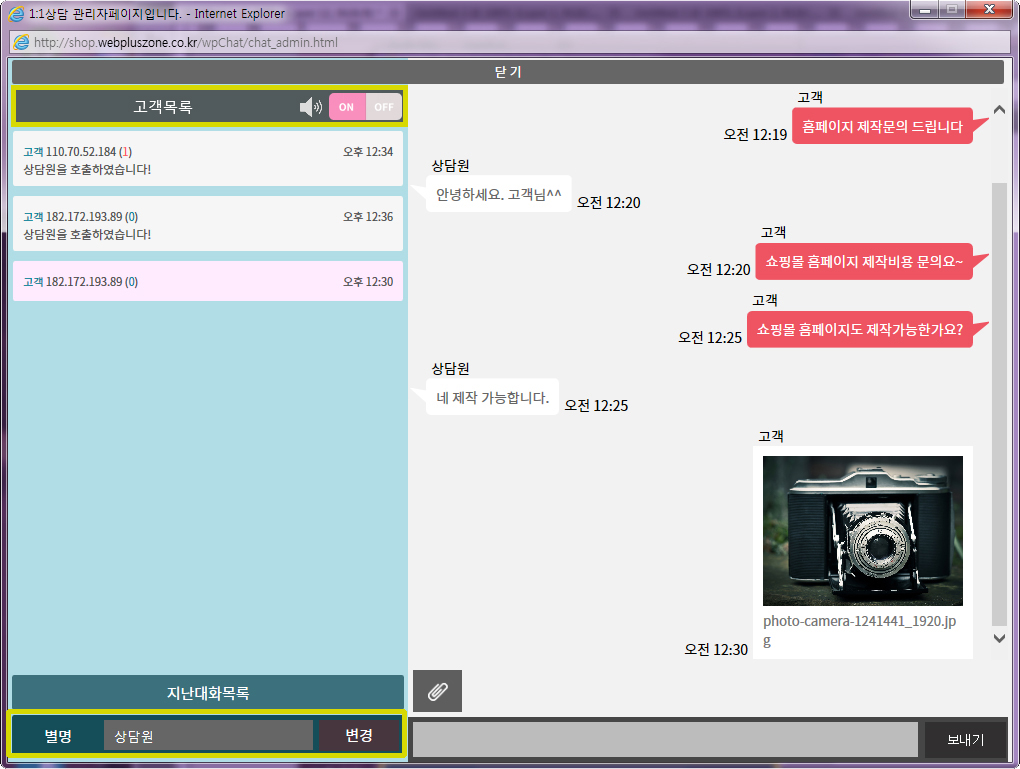Switch notification sound to ON

347,107
